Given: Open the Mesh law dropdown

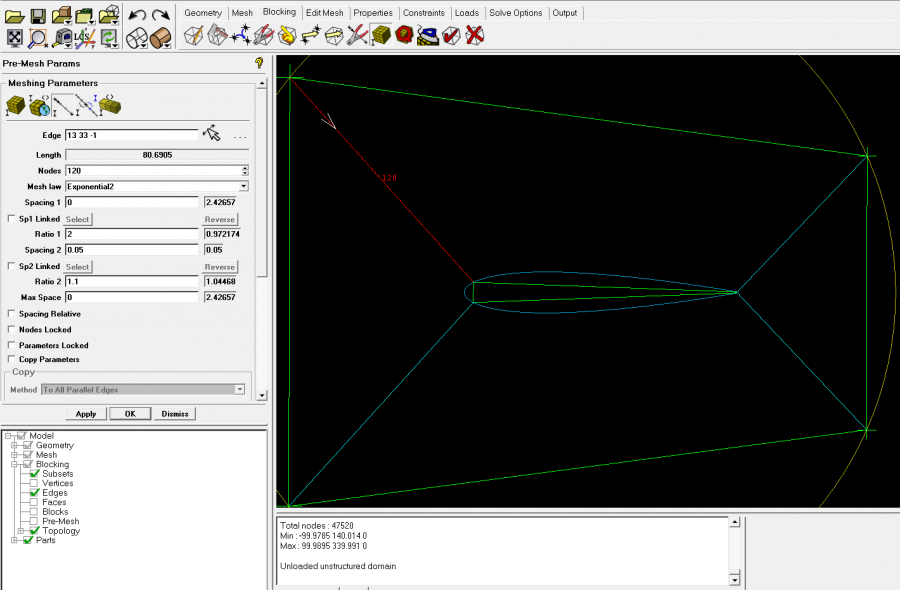Looking at the screenshot, I should 244,186.
